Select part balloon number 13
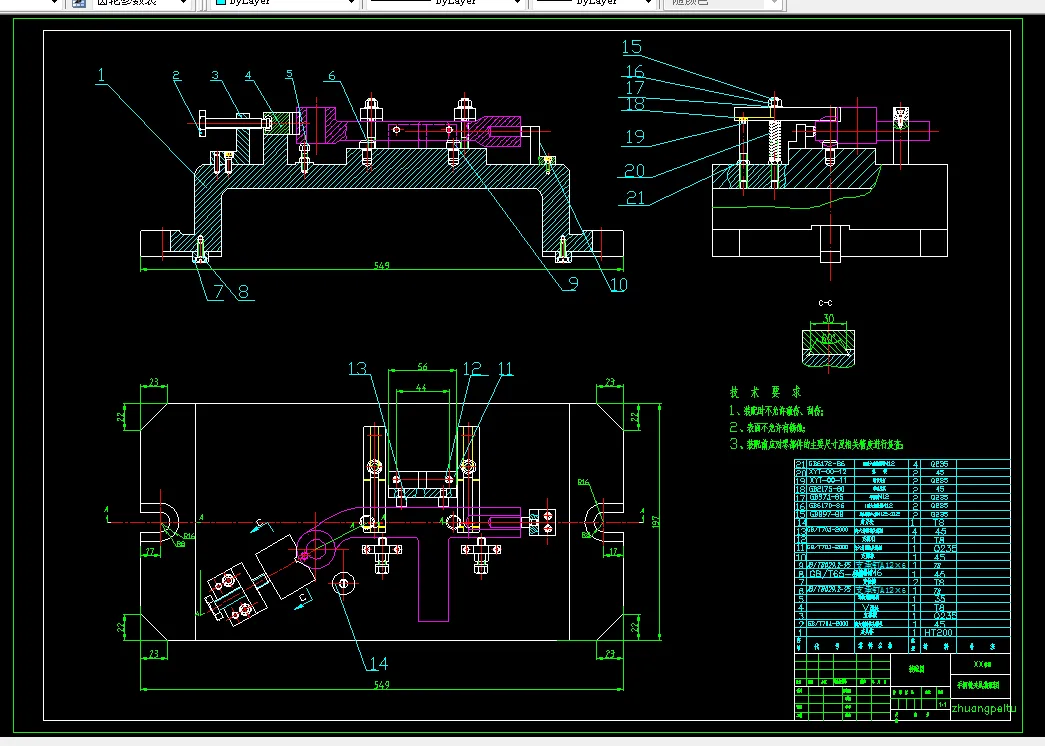The width and height of the screenshot is (1045, 746). click(358, 368)
